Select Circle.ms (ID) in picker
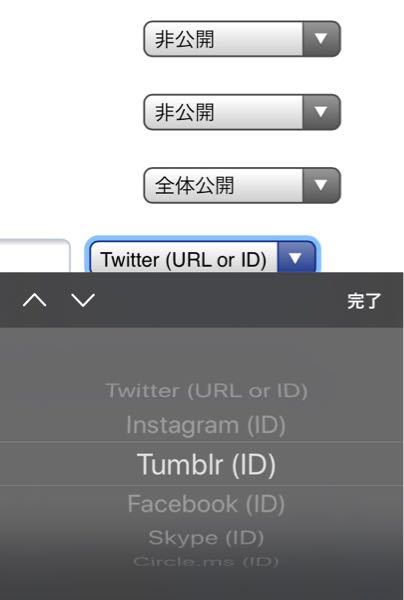 tap(206, 561)
